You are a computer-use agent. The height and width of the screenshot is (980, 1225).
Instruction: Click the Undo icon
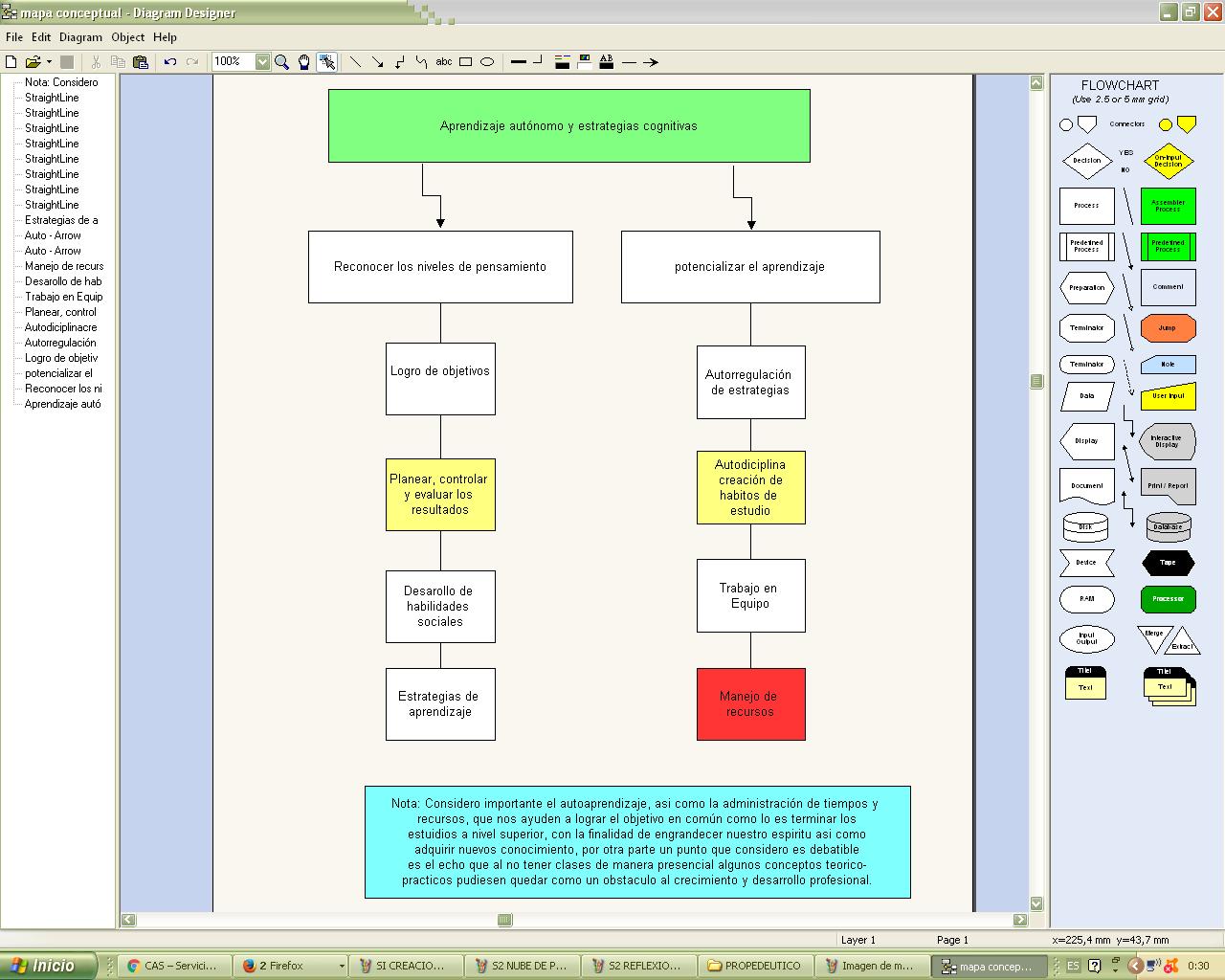(170, 61)
